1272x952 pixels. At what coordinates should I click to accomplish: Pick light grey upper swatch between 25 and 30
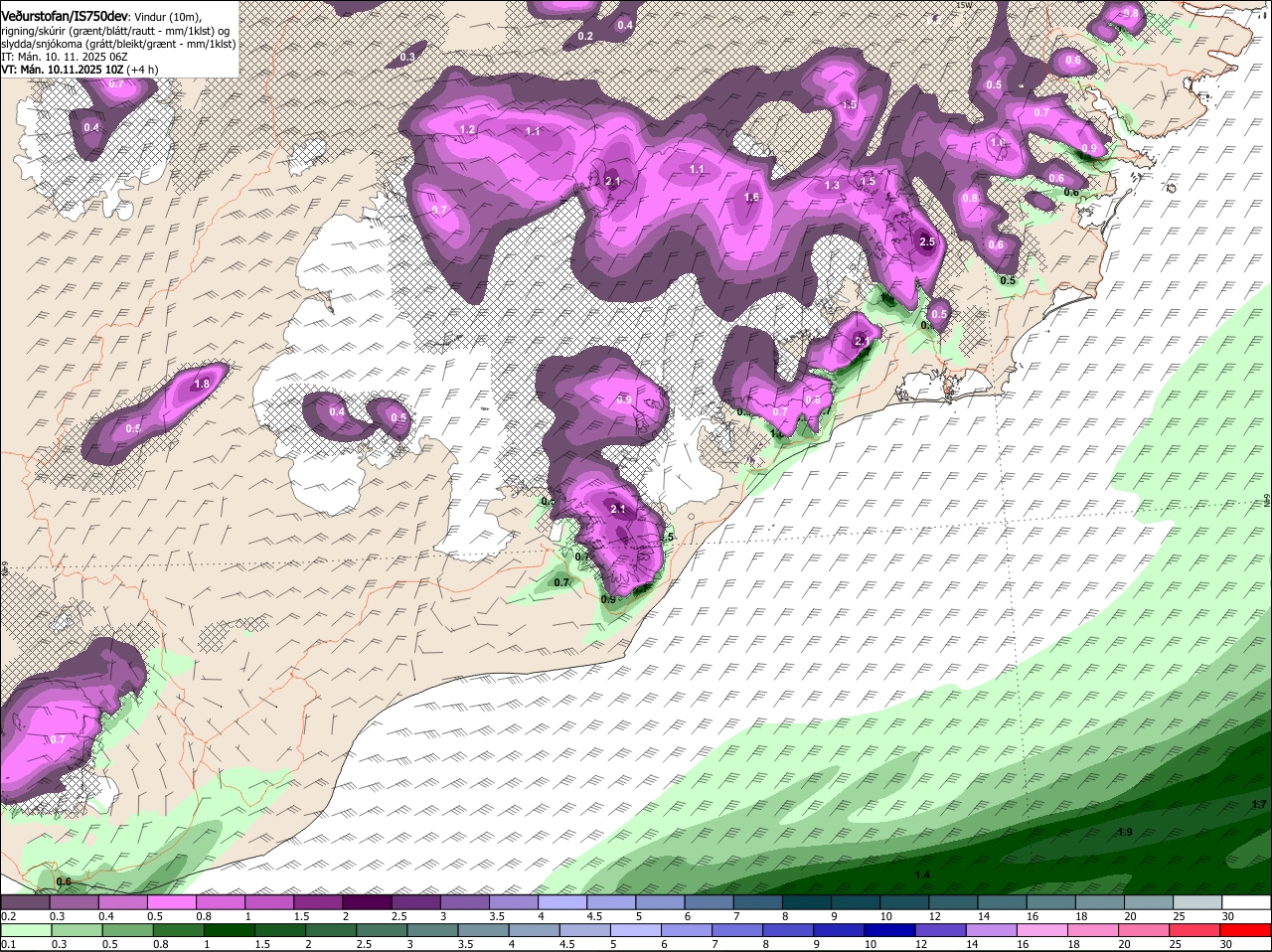(x=1196, y=902)
